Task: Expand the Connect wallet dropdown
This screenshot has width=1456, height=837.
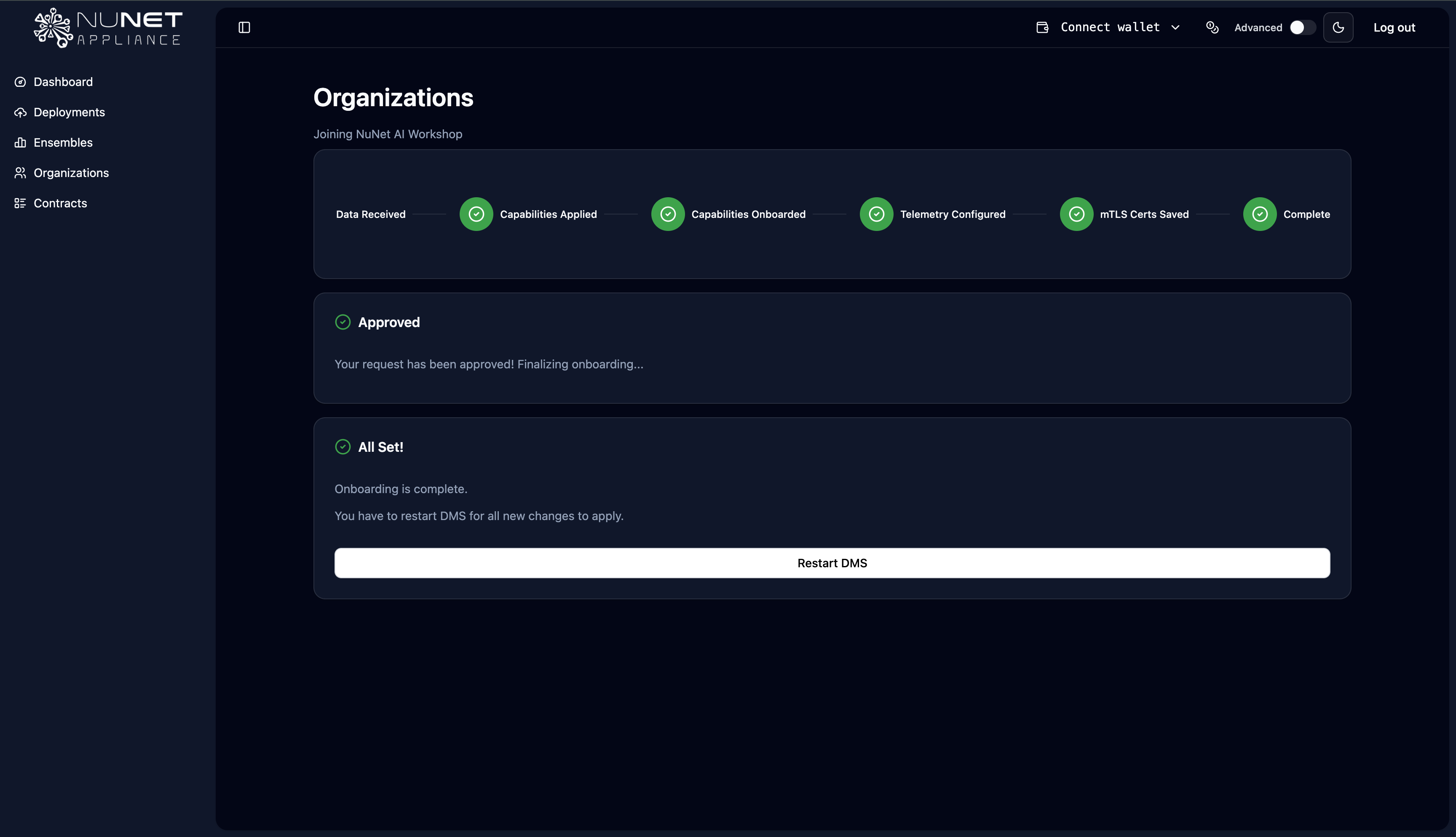Action: tap(1110, 27)
